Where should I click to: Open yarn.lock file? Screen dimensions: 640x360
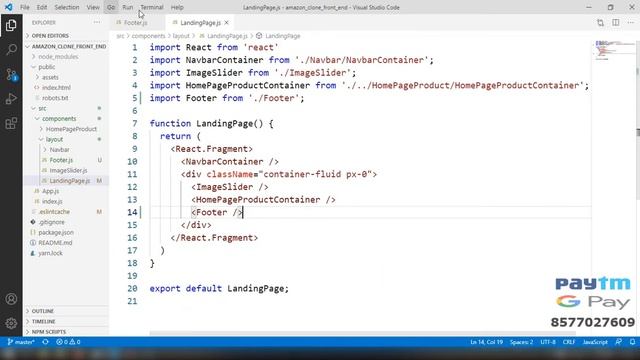(x=50, y=253)
